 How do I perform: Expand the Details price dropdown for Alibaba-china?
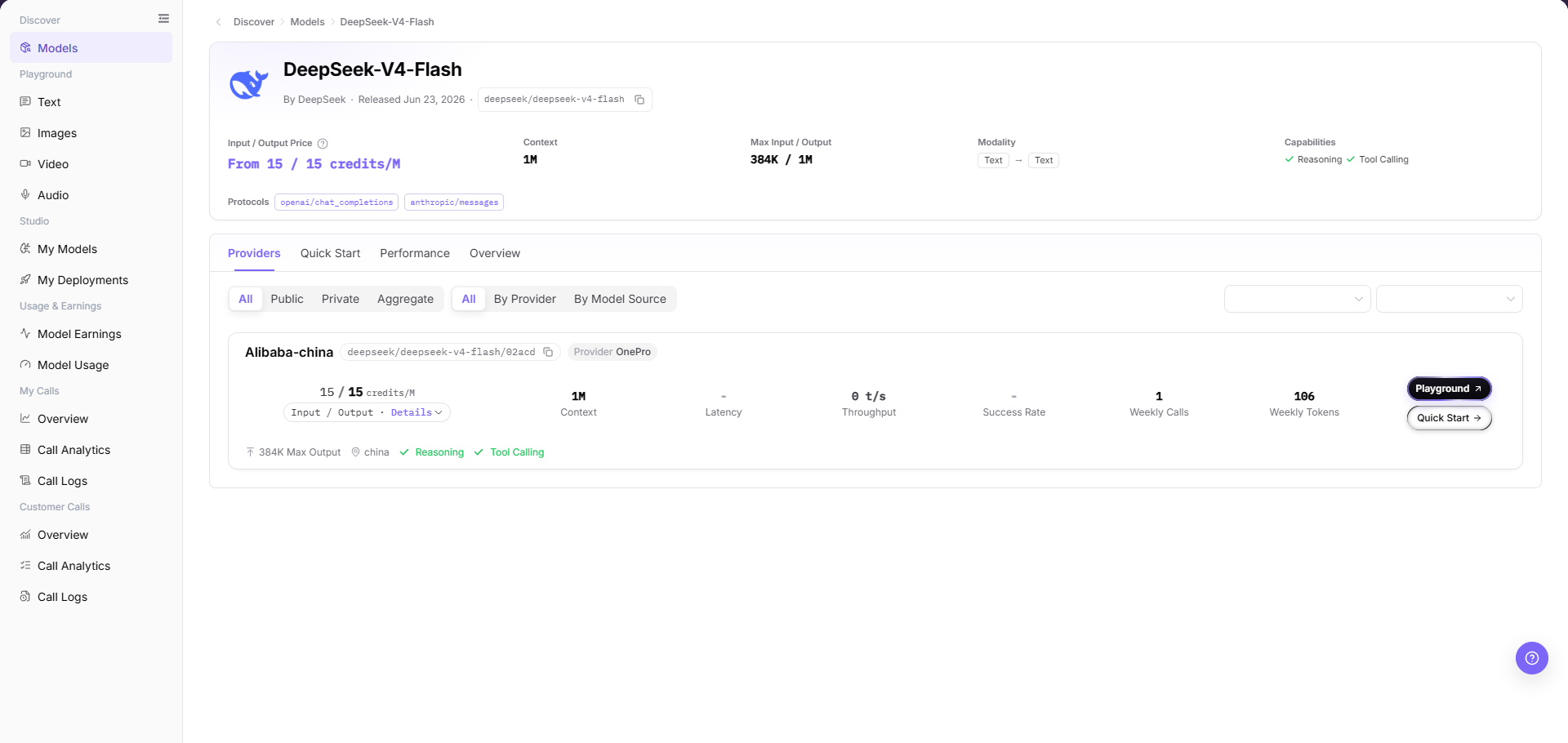click(416, 412)
